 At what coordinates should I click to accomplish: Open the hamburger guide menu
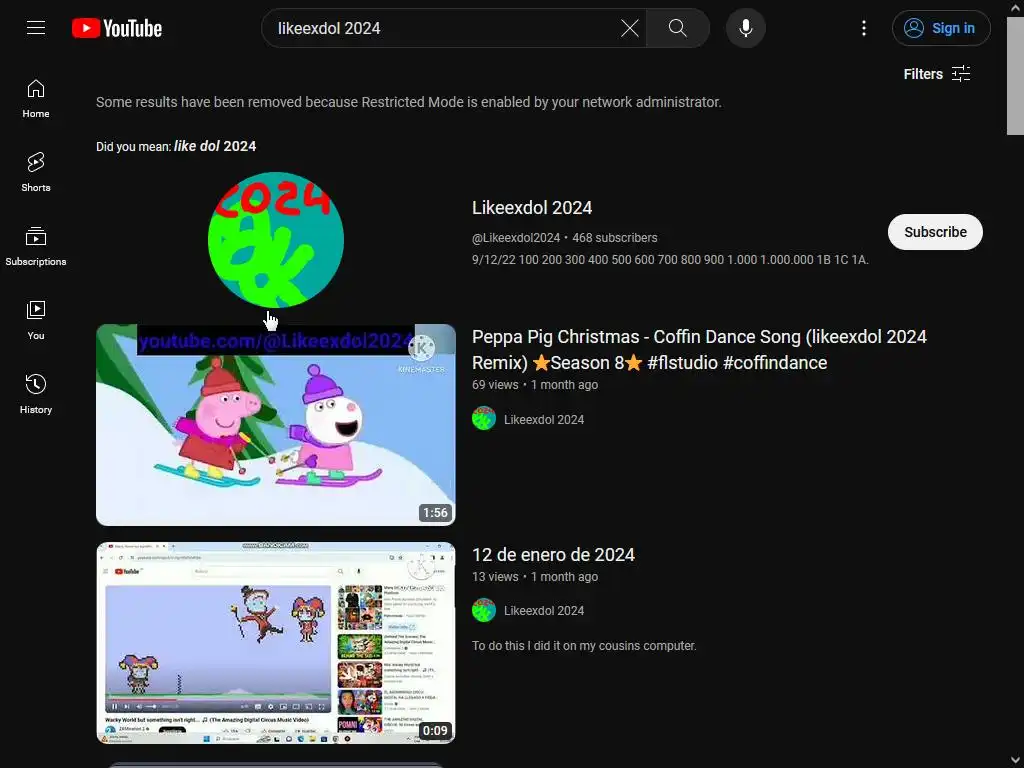pyautogui.click(x=36, y=28)
